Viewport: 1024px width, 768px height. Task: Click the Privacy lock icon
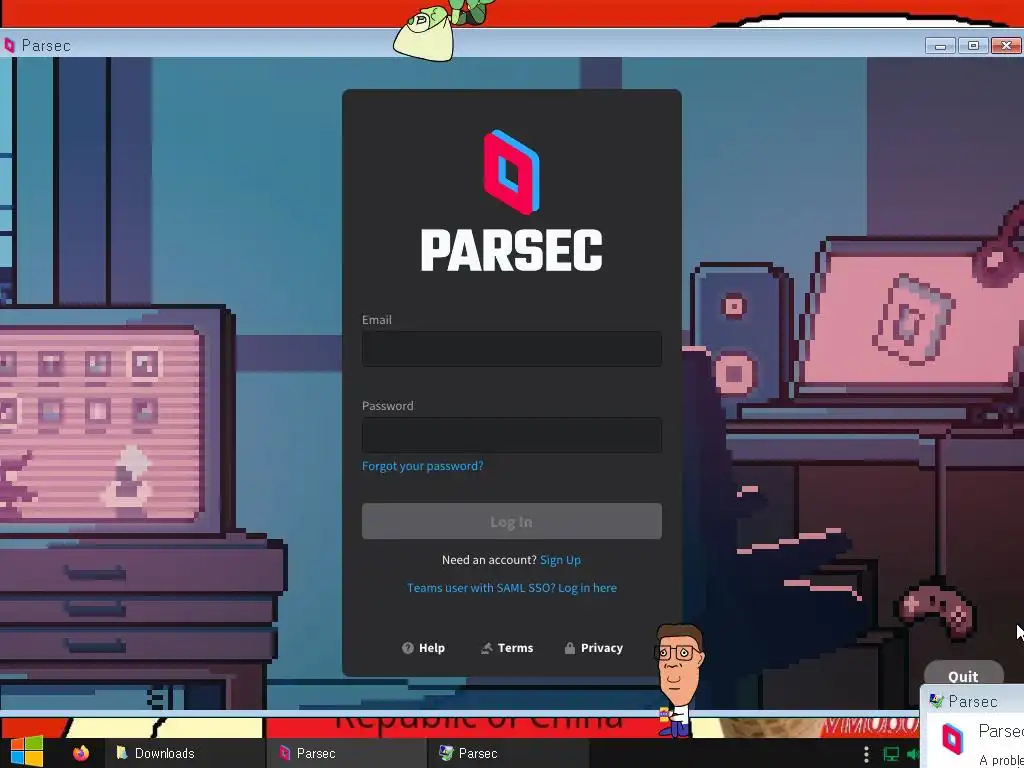click(x=569, y=648)
